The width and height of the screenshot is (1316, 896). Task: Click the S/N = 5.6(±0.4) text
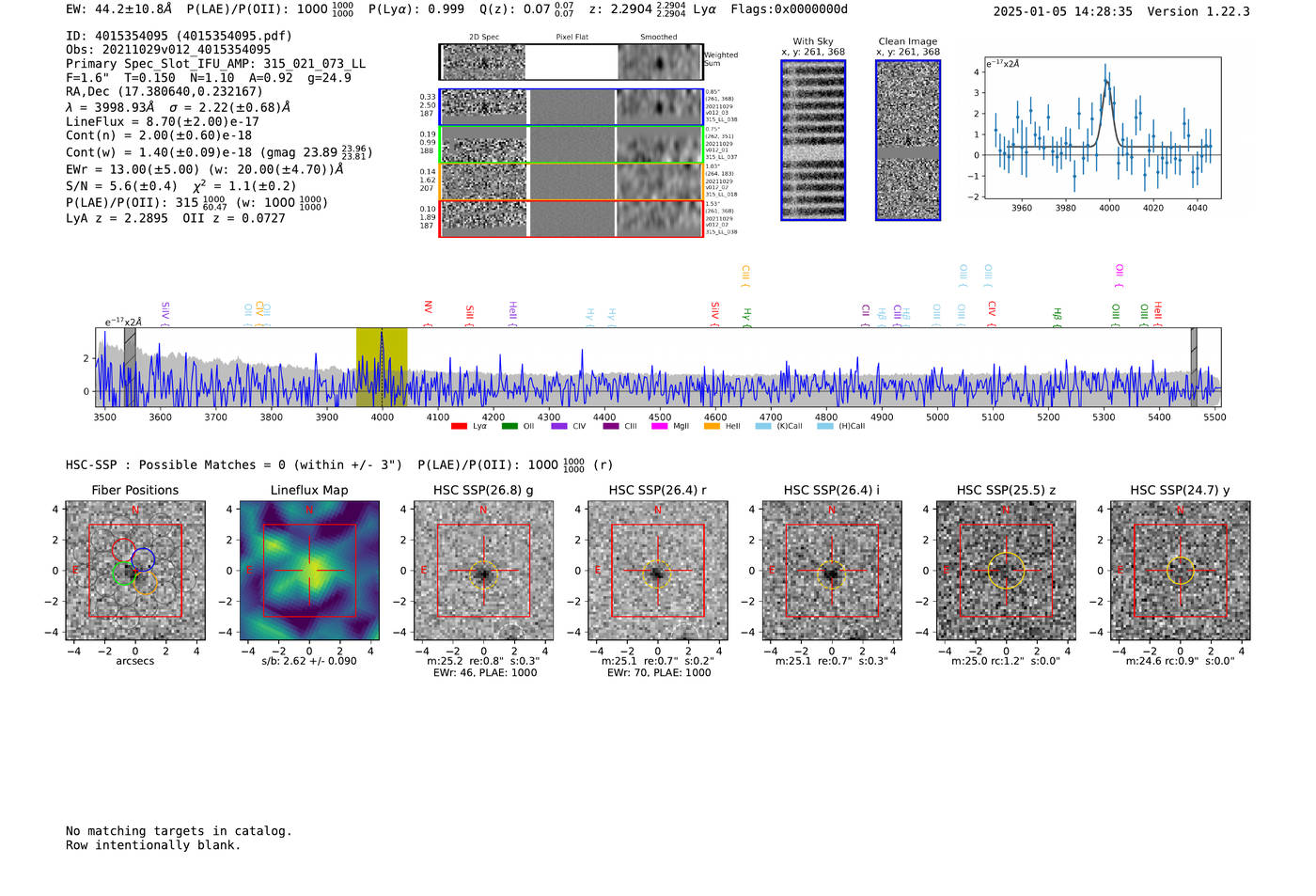tap(121, 186)
